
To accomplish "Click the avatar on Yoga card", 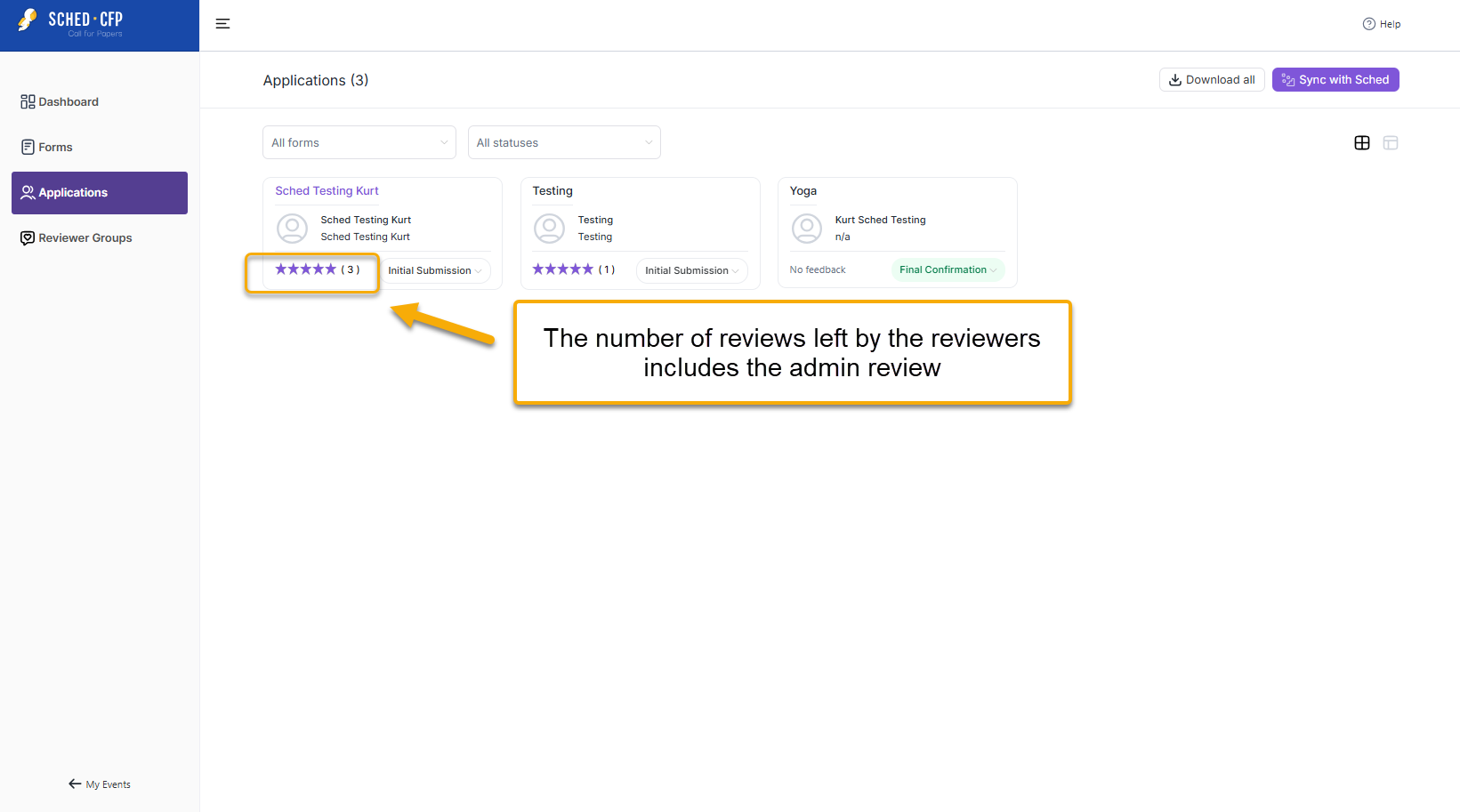I will [806, 229].
